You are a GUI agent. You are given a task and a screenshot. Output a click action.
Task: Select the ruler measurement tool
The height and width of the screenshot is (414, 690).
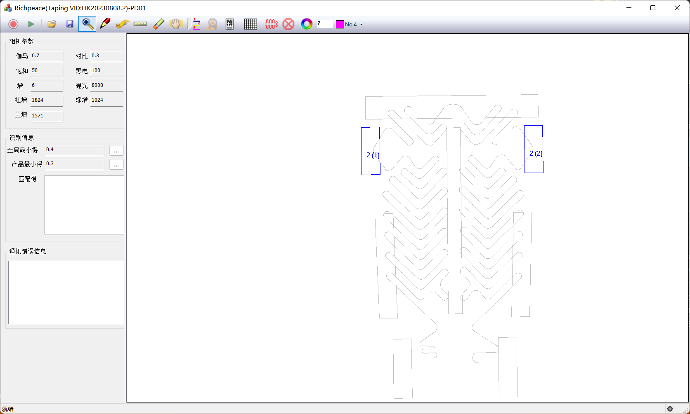click(140, 23)
